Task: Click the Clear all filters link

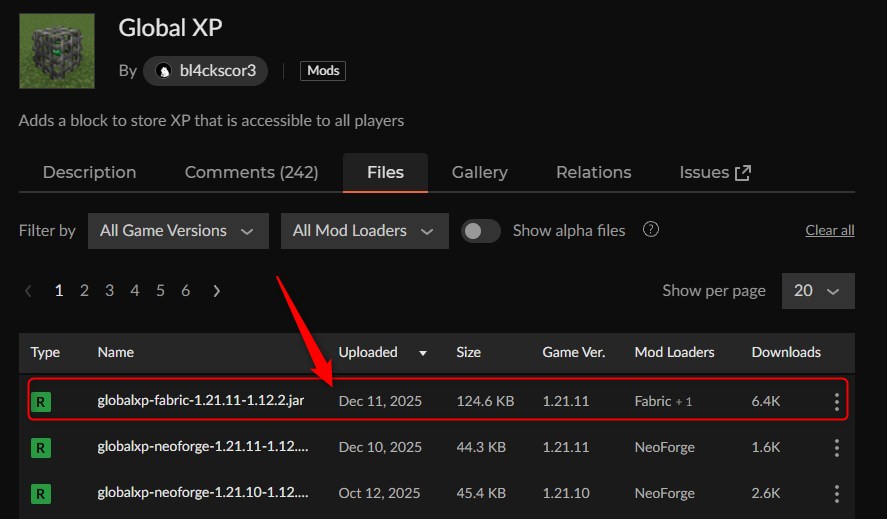Action: (x=830, y=230)
